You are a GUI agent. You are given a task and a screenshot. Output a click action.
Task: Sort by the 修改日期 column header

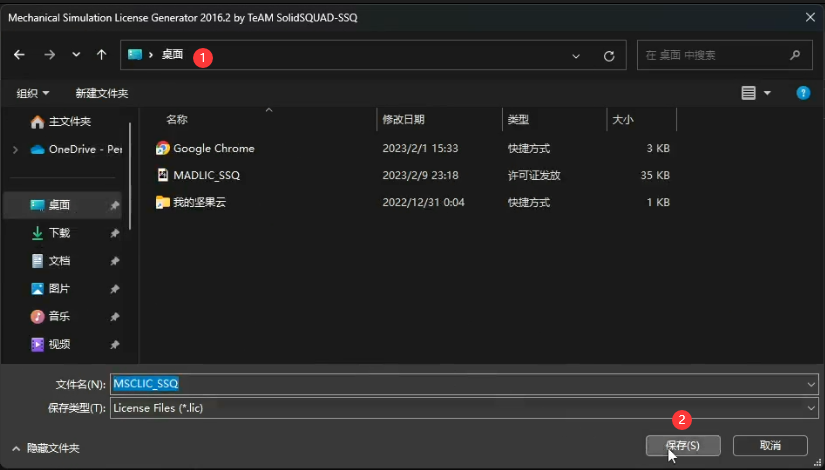(403, 119)
